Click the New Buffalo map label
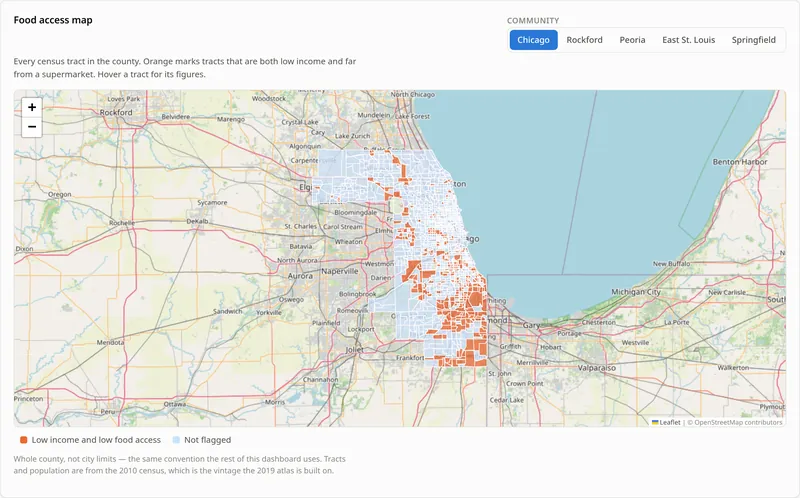The image size is (800, 498). click(671, 264)
